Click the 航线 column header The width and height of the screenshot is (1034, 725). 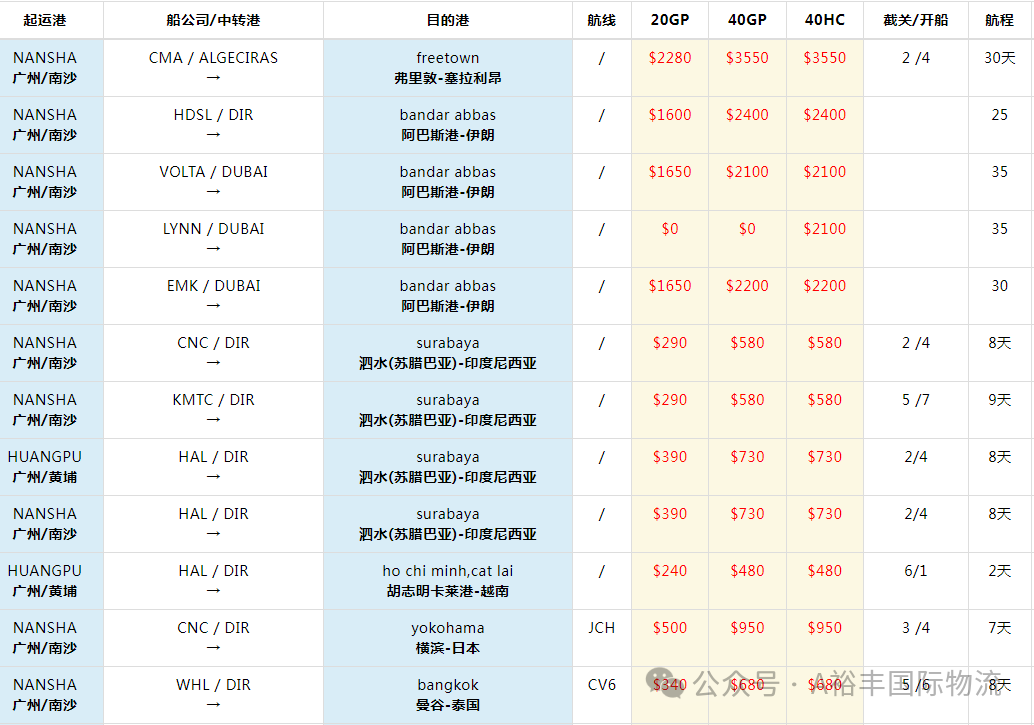(601, 20)
